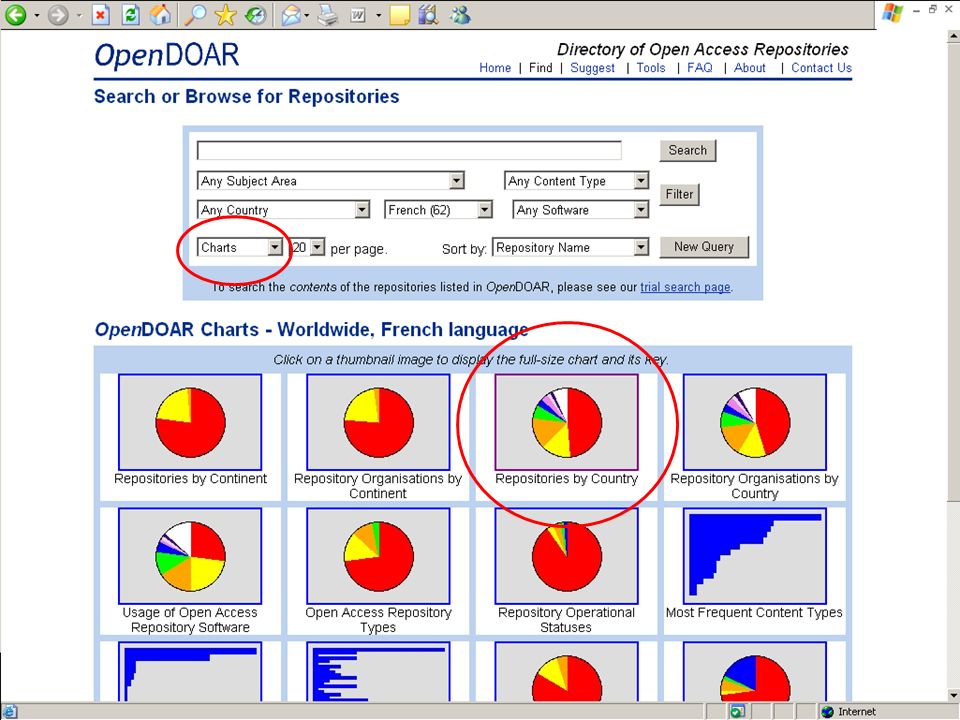
Task: Open Repositories by Country chart thumbnail
Action: 566,422
